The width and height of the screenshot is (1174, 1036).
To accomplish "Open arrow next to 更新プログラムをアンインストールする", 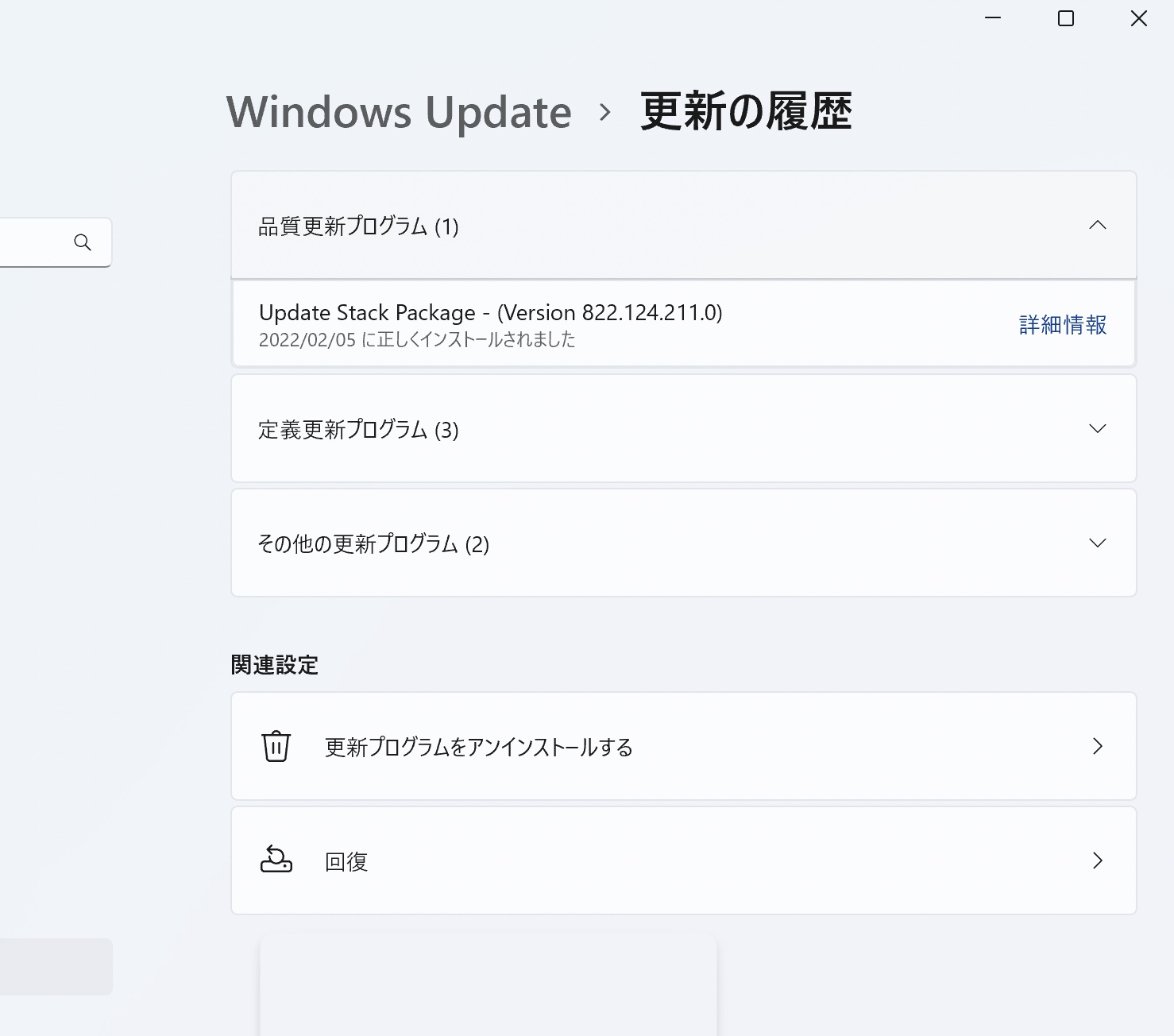I will [1098, 746].
